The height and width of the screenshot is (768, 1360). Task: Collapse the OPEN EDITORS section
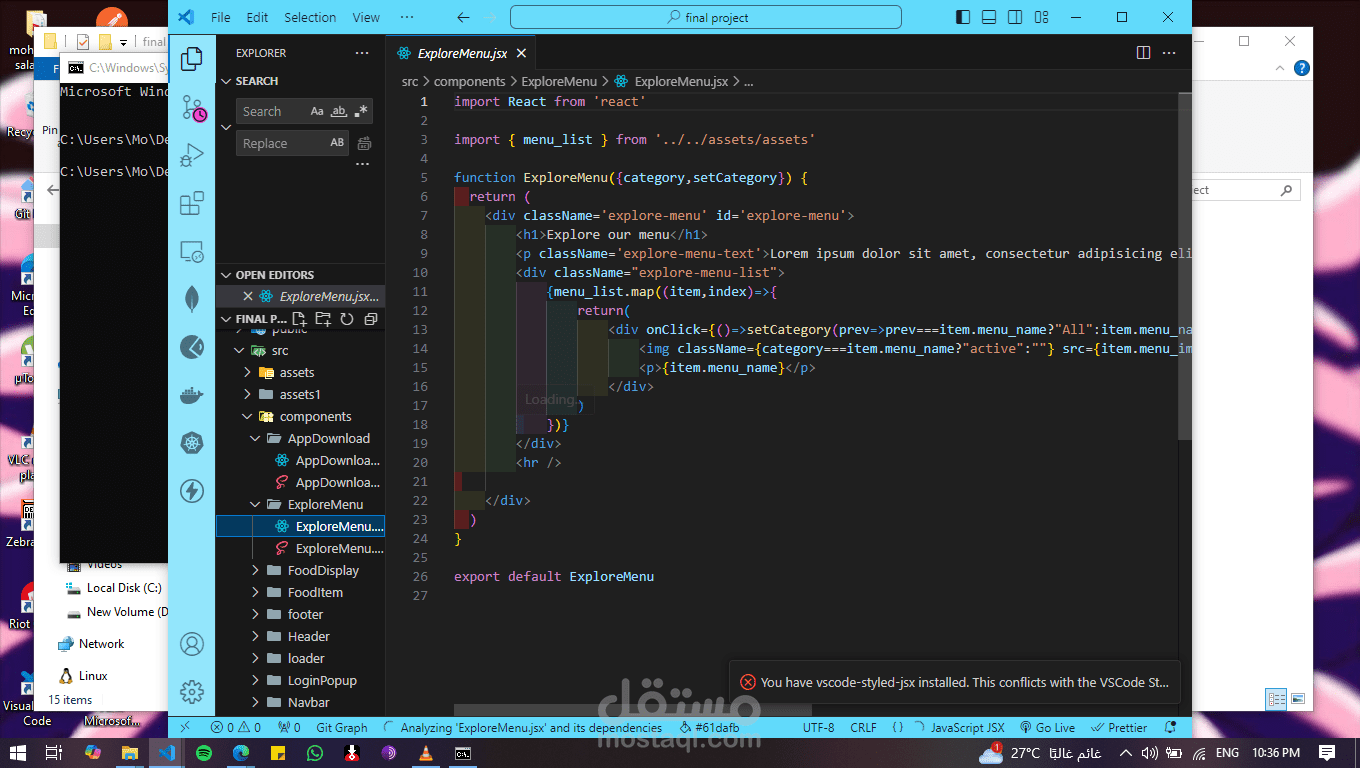(274, 275)
